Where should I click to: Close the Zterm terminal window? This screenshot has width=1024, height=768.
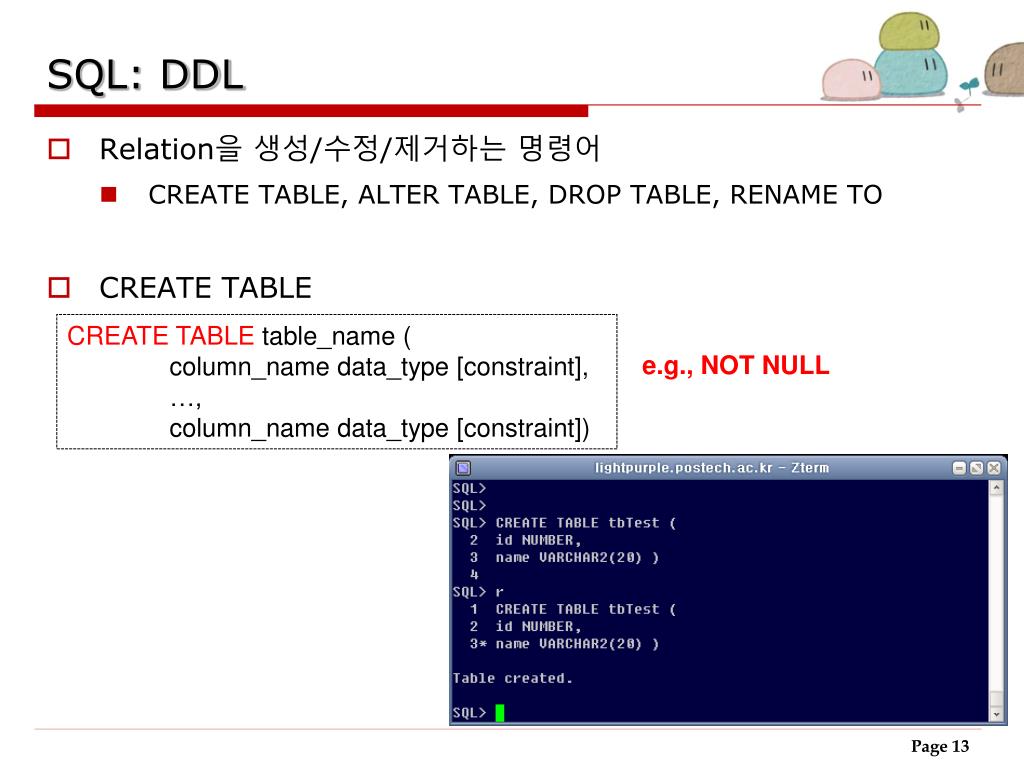coord(993,468)
